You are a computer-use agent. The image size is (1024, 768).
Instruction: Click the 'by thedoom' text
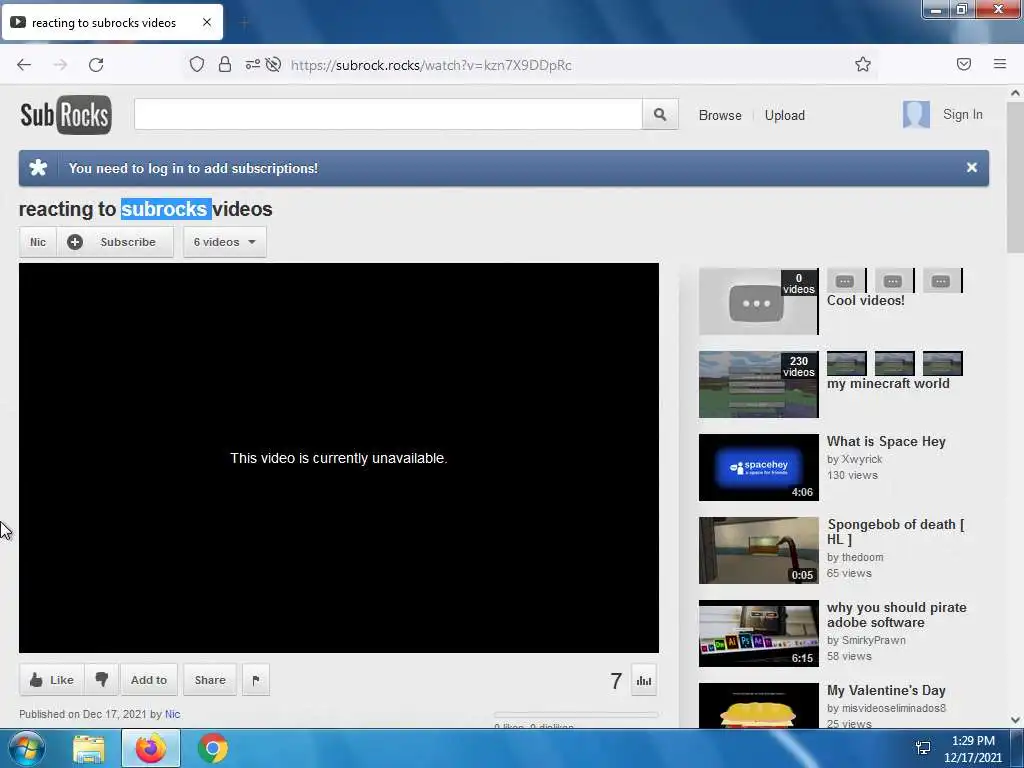(855, 557)
